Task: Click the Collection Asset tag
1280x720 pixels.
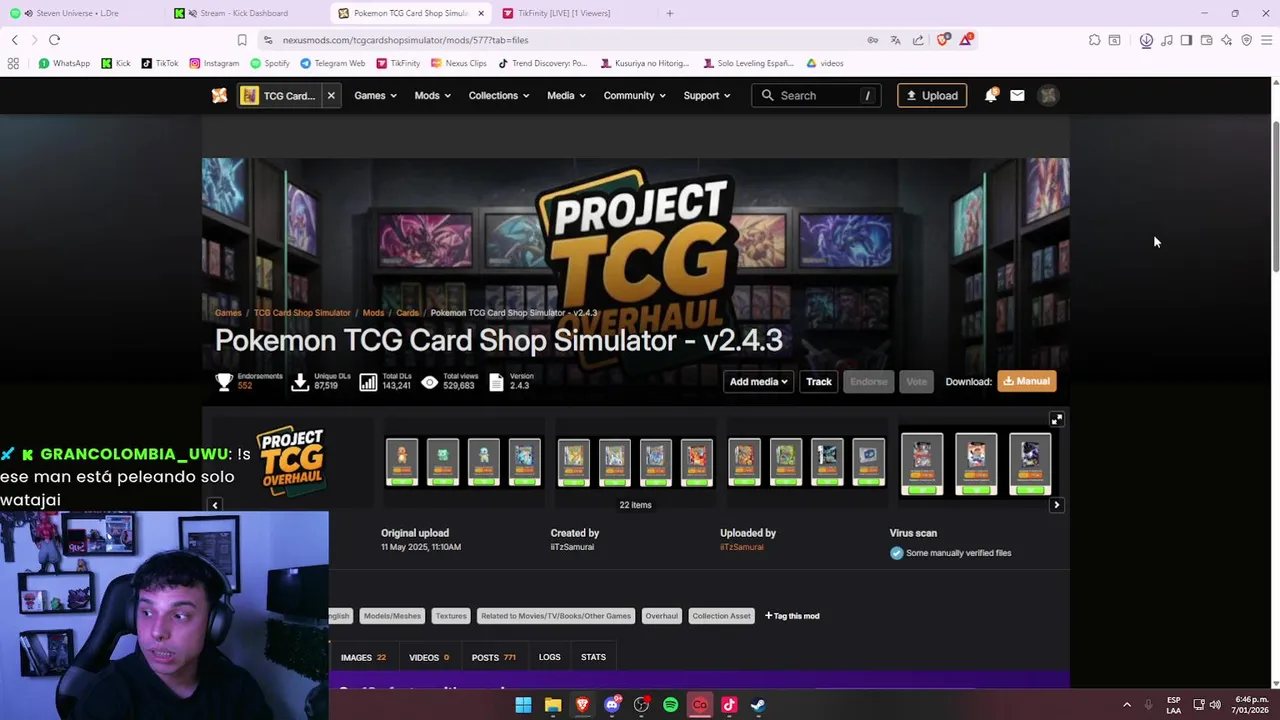Action: coord(721,616)
